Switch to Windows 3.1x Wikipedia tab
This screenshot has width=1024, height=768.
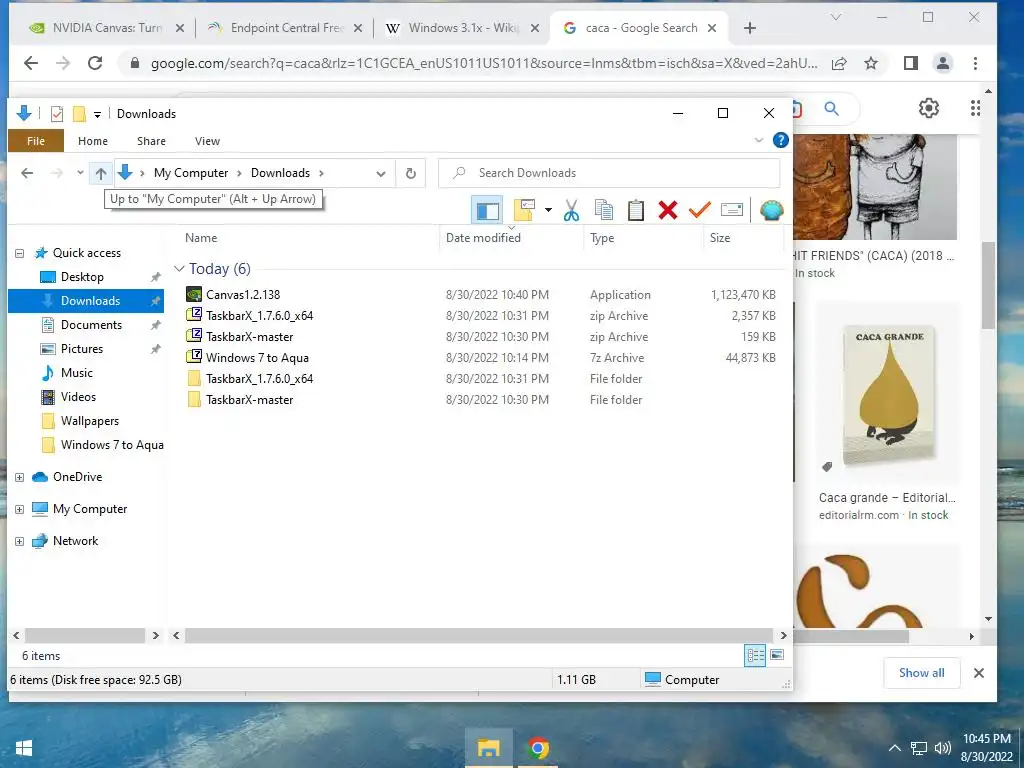pos(463,28)
